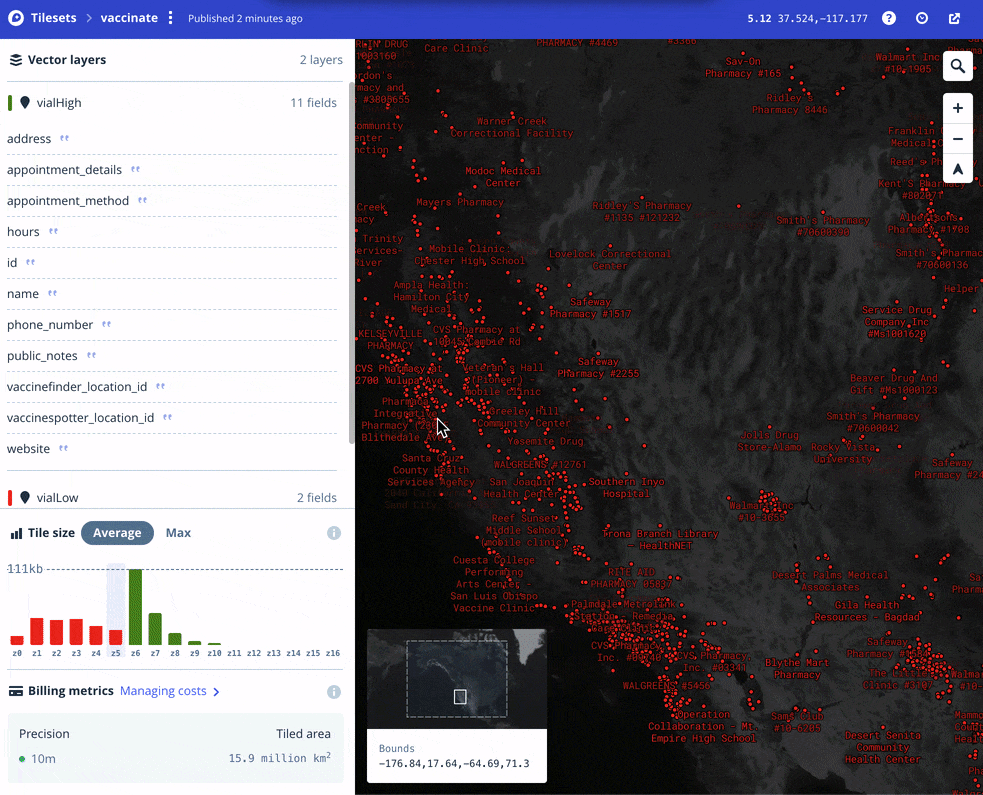The image size is (983, 795).
Task: Click the 2 fields count label
Action: [317, 498]
